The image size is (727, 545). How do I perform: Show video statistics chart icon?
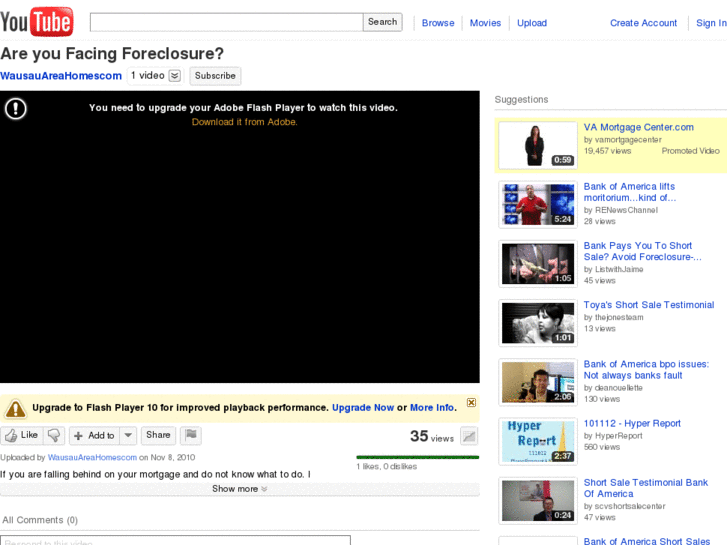469,436
